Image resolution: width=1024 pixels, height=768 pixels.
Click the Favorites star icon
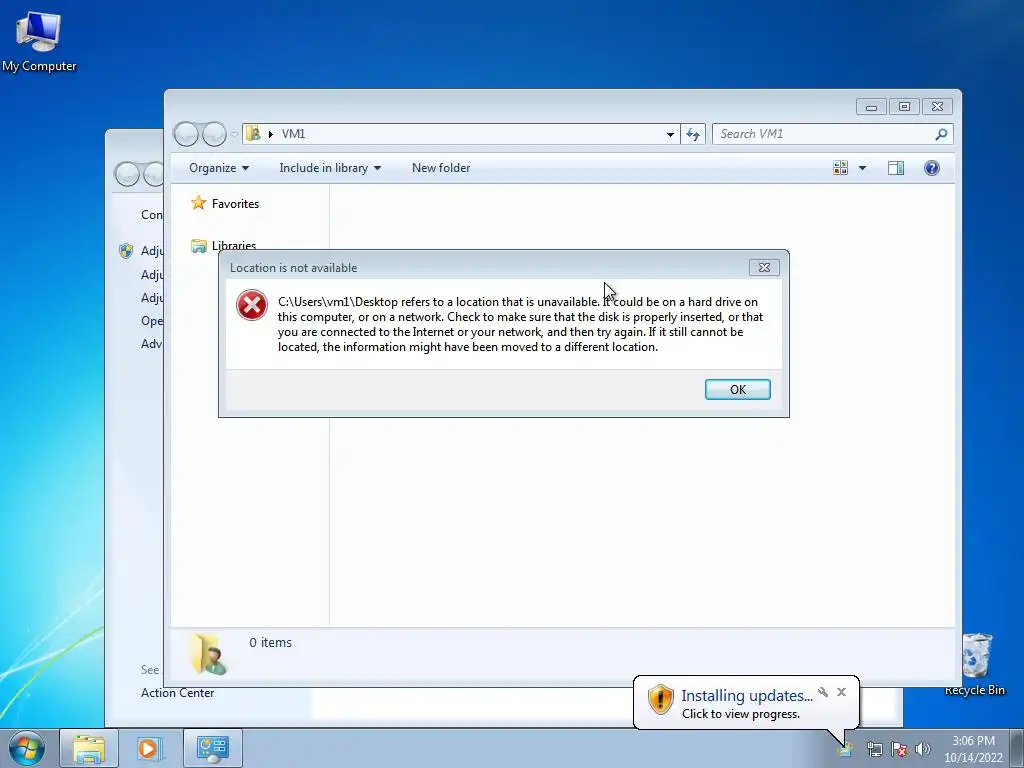click(x=199, y=203)
